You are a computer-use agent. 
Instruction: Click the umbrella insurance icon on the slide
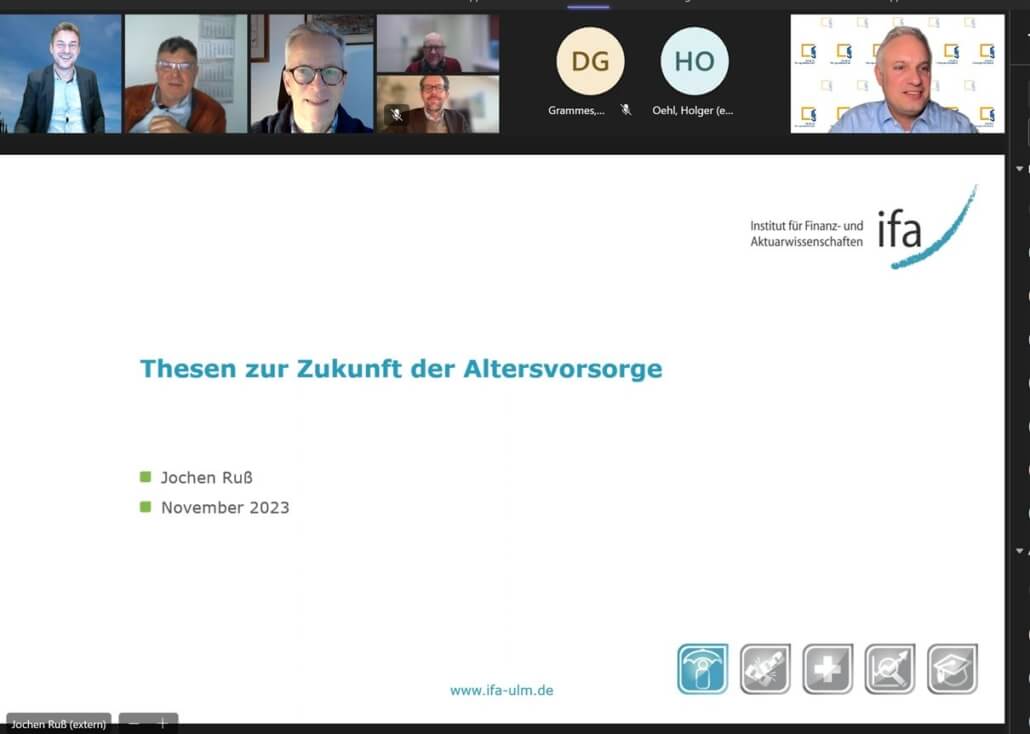coord(702,669)
